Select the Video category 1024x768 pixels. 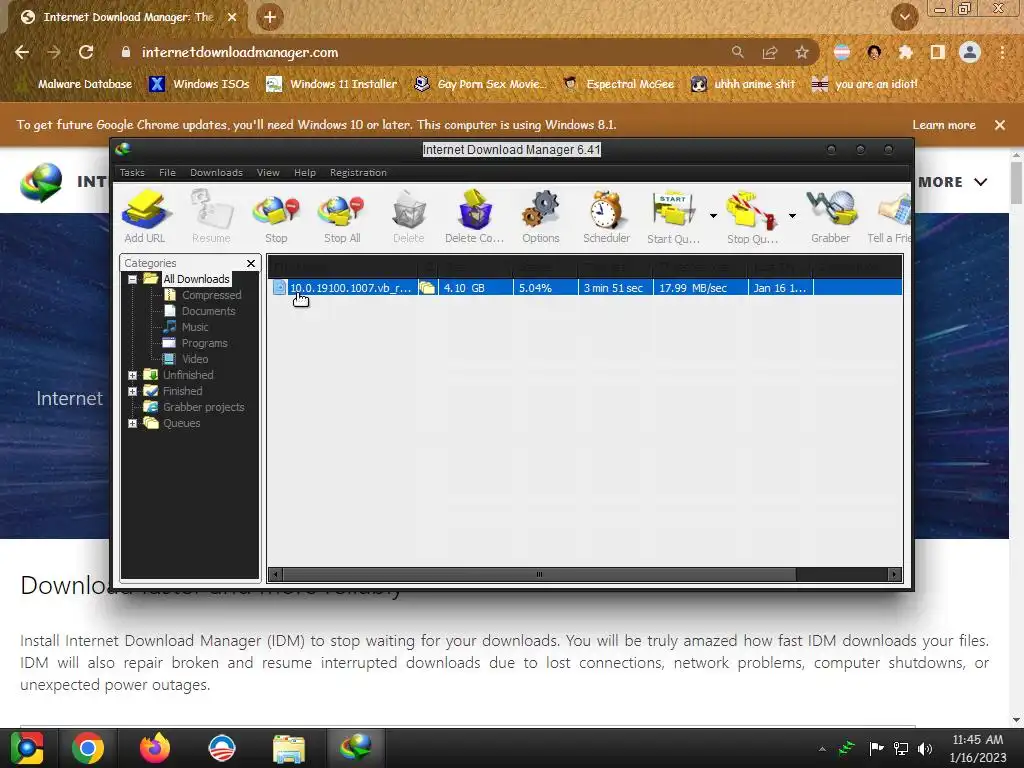[195, 359]
